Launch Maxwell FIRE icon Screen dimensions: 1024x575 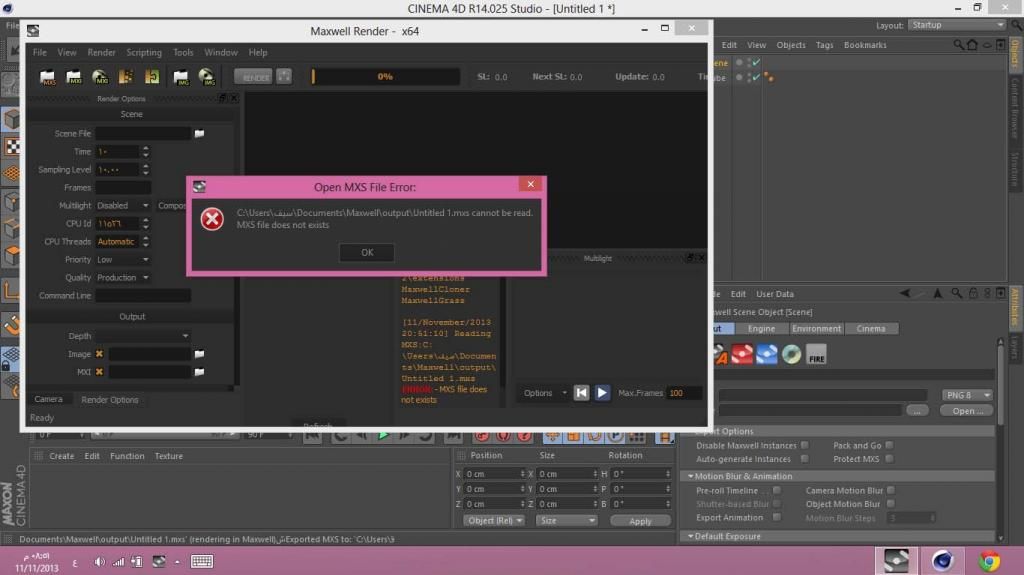point(816,354)
